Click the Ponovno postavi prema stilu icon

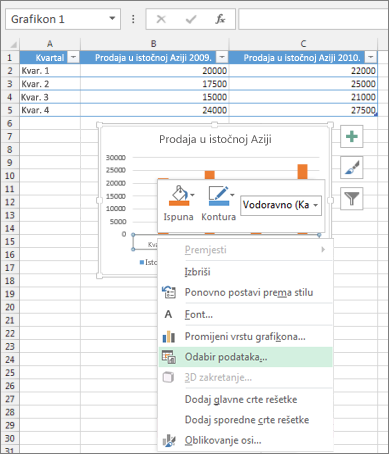pyautogui.click(x=169, y=292)
